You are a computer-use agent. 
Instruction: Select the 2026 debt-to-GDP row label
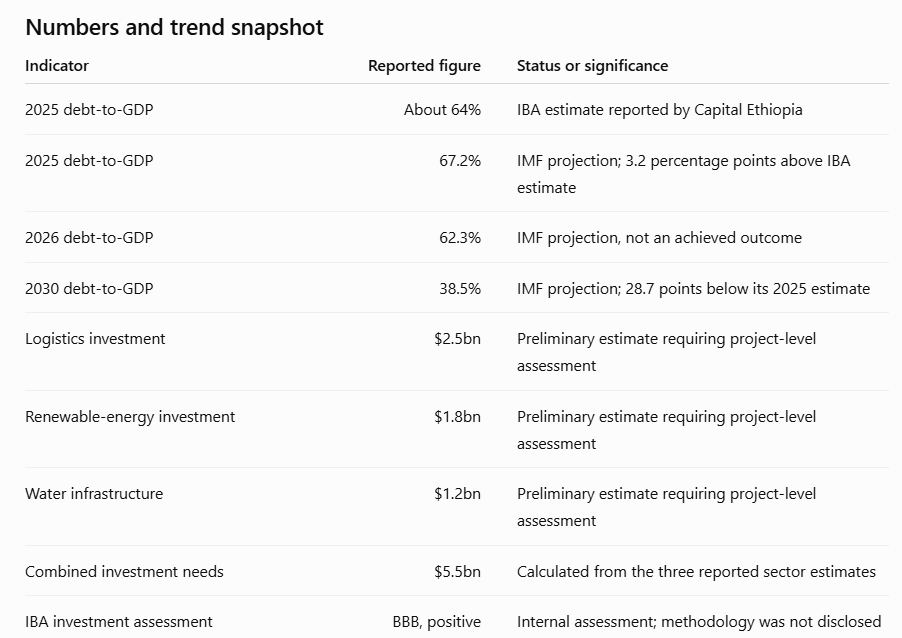point(89,238)
